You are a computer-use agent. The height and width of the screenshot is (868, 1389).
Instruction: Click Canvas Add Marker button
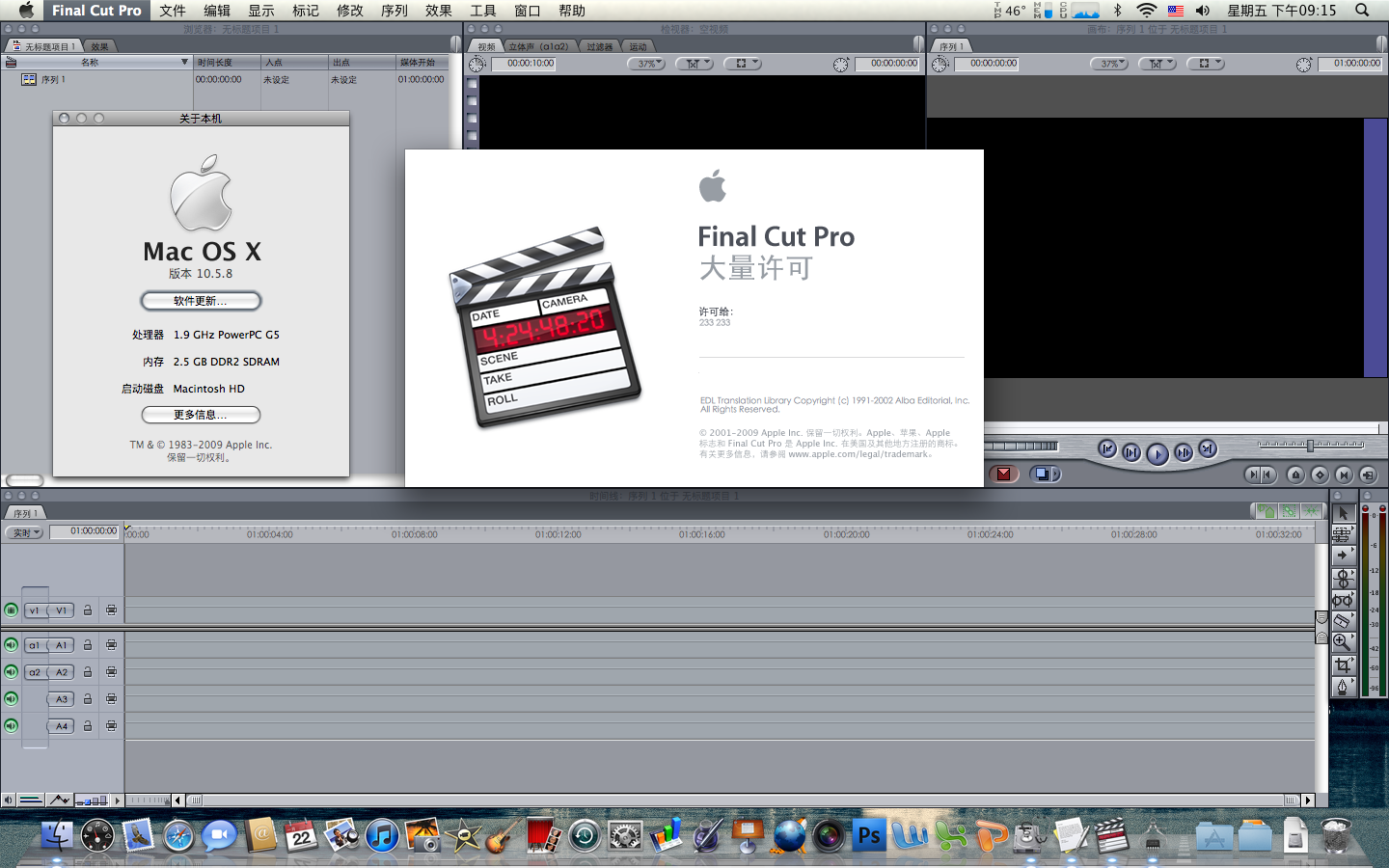click(1295, 475)
